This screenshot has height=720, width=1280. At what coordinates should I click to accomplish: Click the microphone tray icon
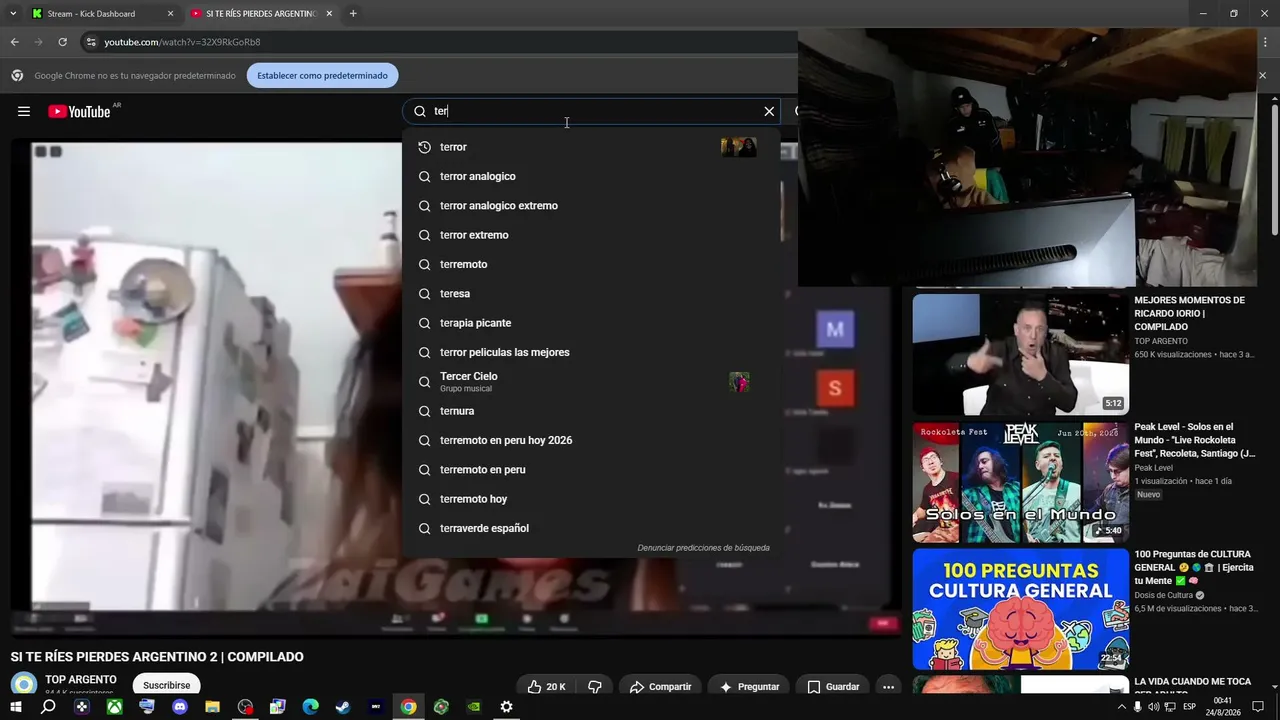pyautogui.click(x=1138, y=707)
